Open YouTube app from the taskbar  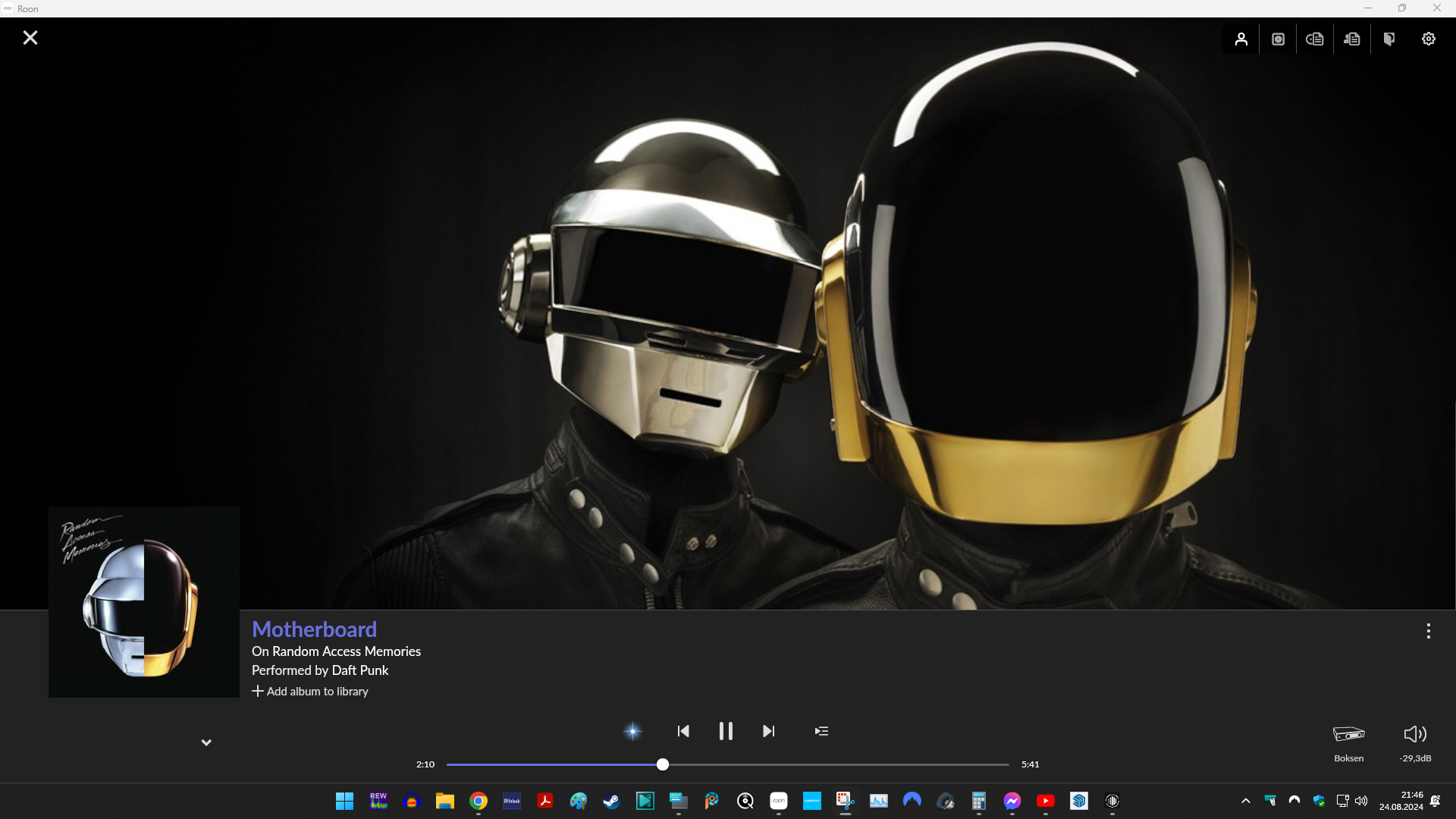[1046, 801]
